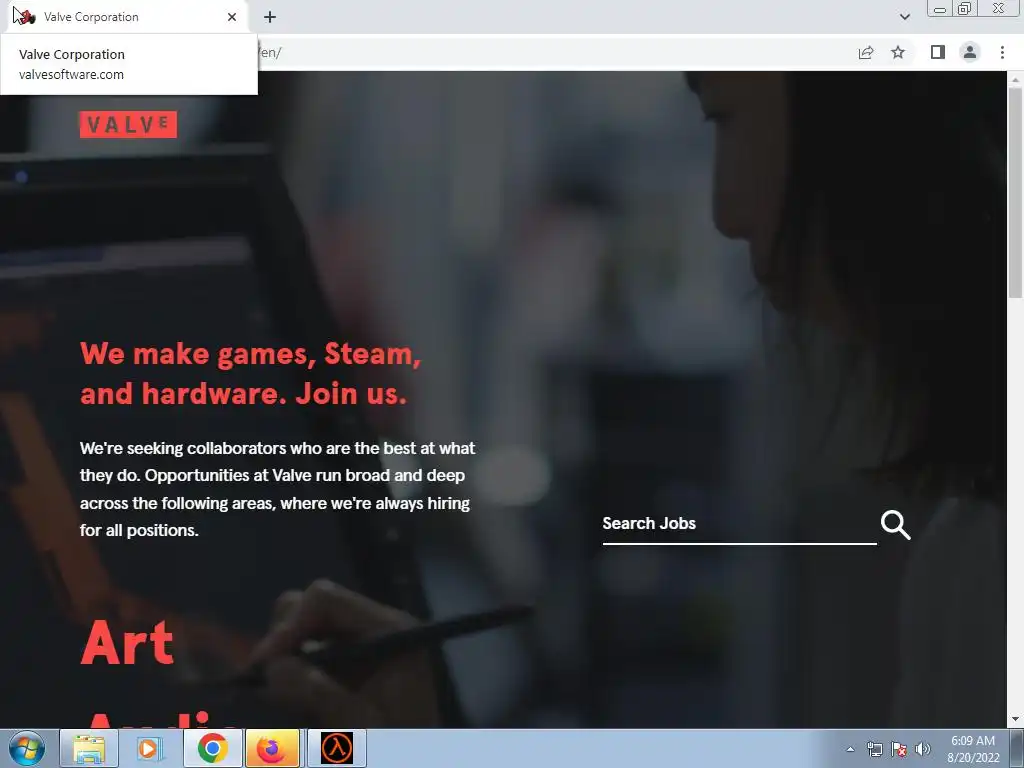The image size is (1024, 768).
Task: Click the network status tray icon
Action: [x=874, y=749]
